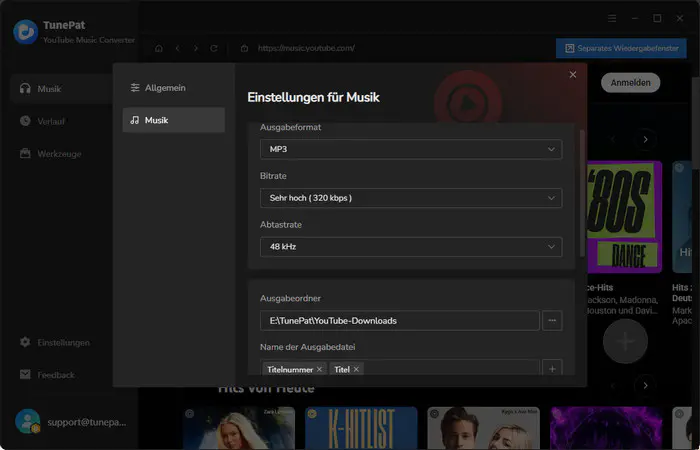Click the address bar site info icon
Image resolution: width=700 pixels, height=450 pixels.
click(x=244, y=48)
